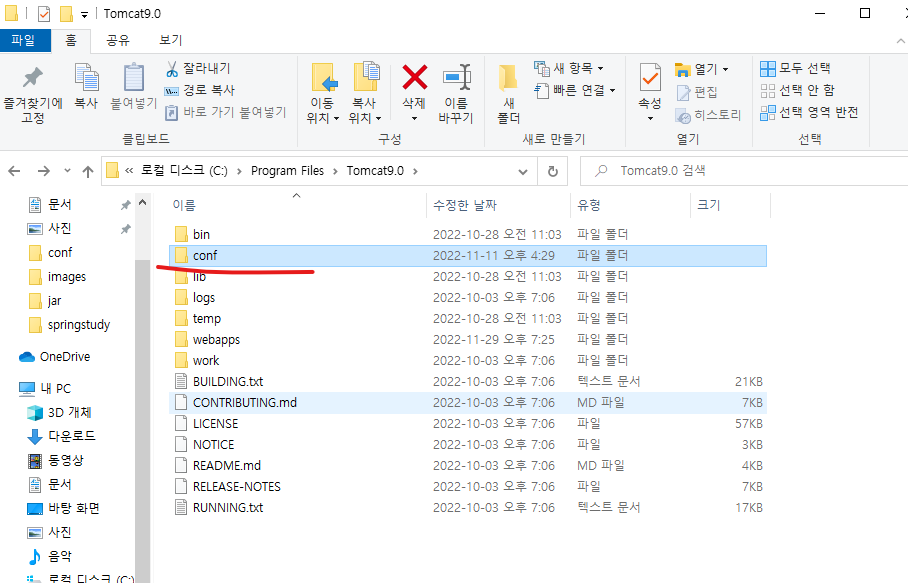Open Move to (이동 위치) dropdown

pyautogui.click(x=322, y=94)
